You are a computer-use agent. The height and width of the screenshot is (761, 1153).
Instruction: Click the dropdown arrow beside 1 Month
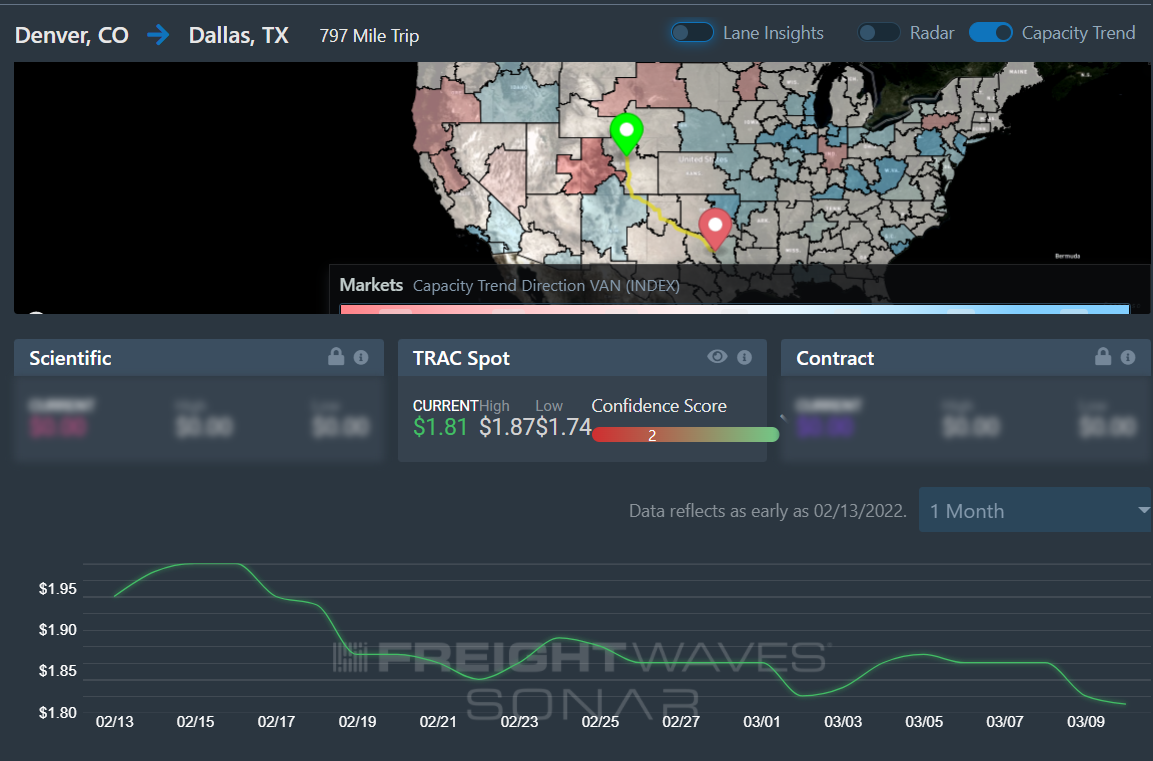coord(1143,510)
